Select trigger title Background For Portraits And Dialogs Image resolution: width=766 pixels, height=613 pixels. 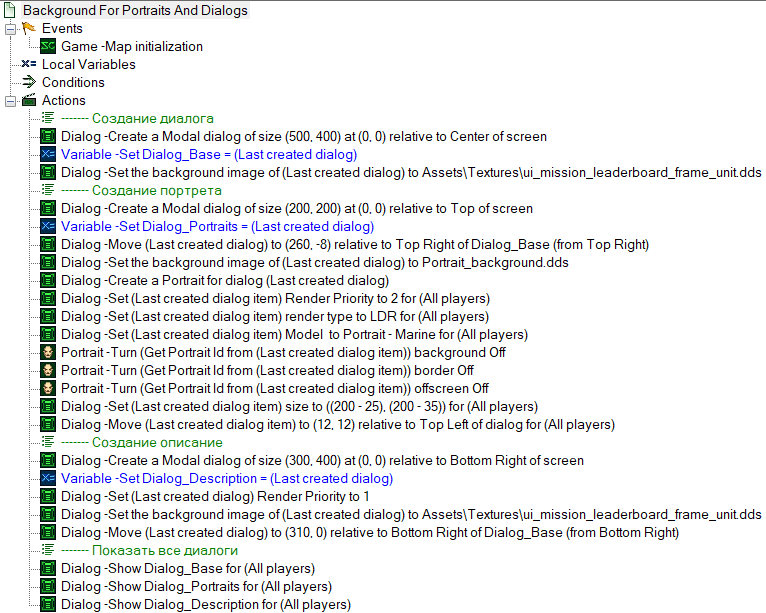click(135, 10)
